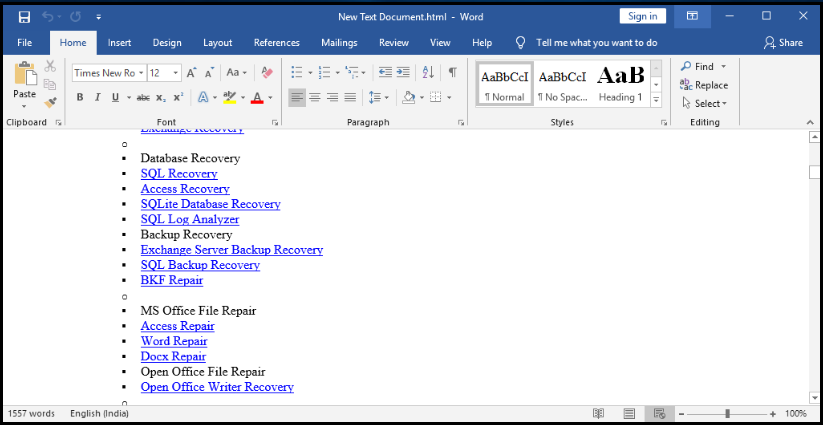The width and height of the screenshot is (823, 425).
Task: Toggle Bold formatting
Action: (80, 97)
